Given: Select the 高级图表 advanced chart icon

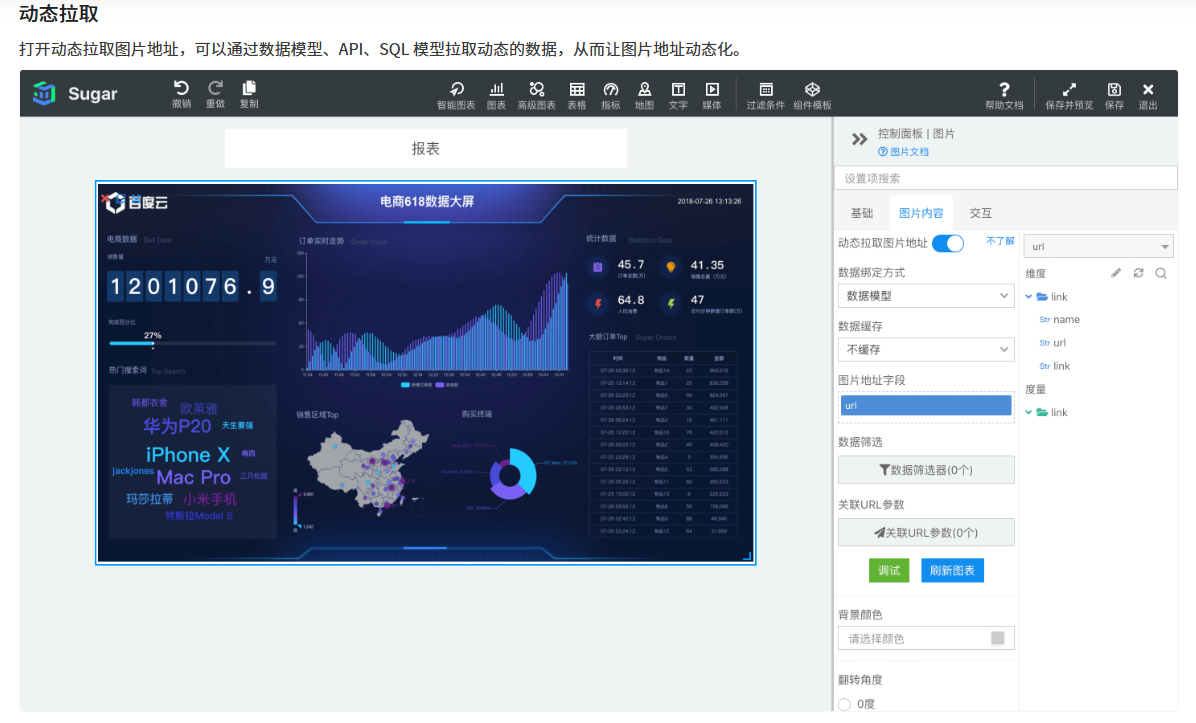Looking at the screenshot, I should (x=537, y=89).
